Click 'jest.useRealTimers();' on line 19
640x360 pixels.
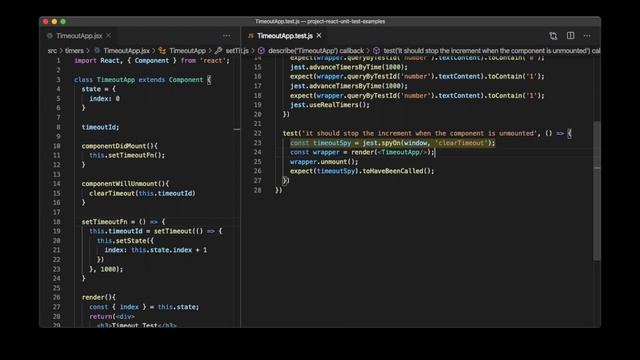(330, 105)
